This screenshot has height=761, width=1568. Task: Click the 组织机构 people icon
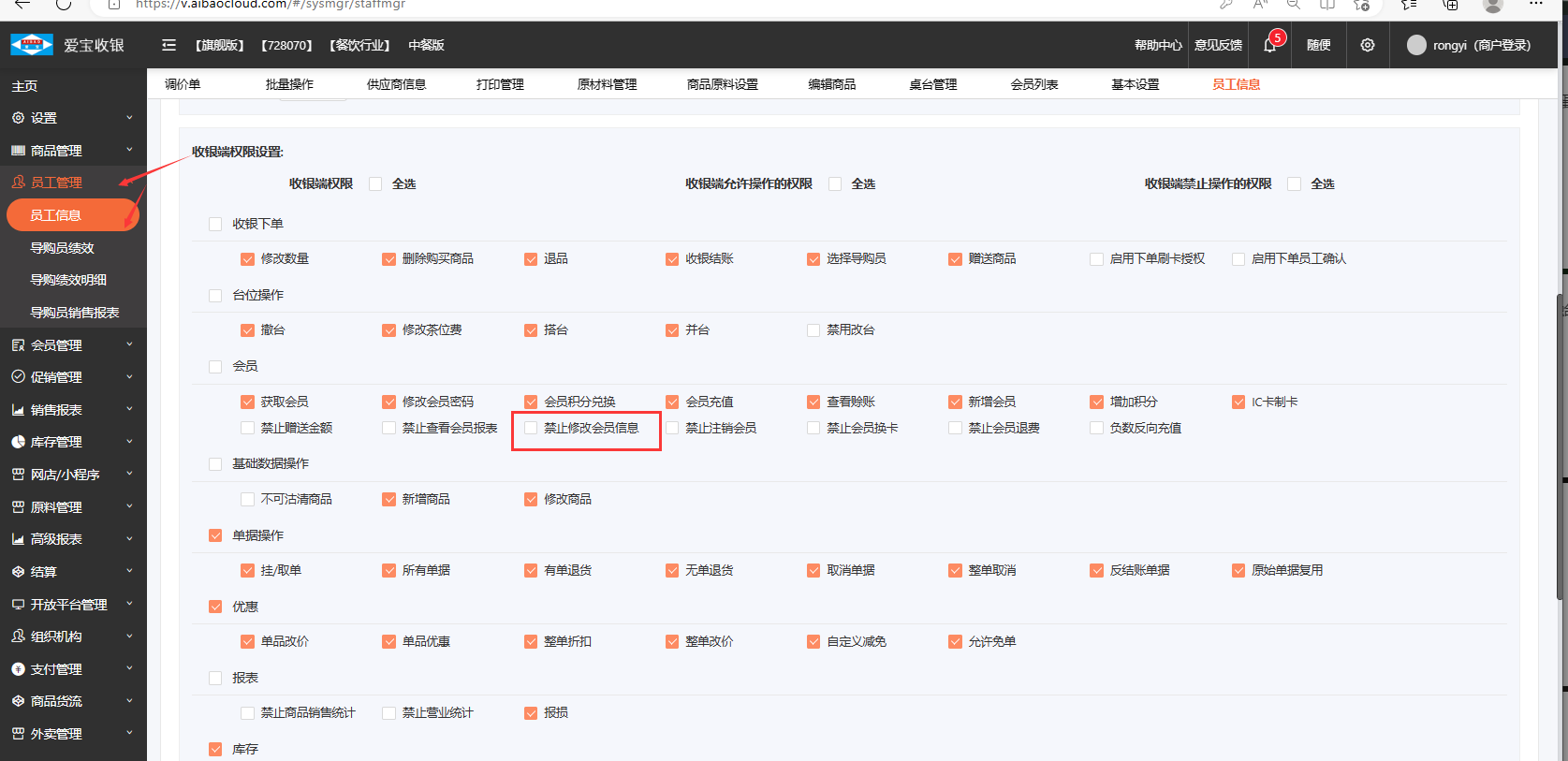(18, 637)
